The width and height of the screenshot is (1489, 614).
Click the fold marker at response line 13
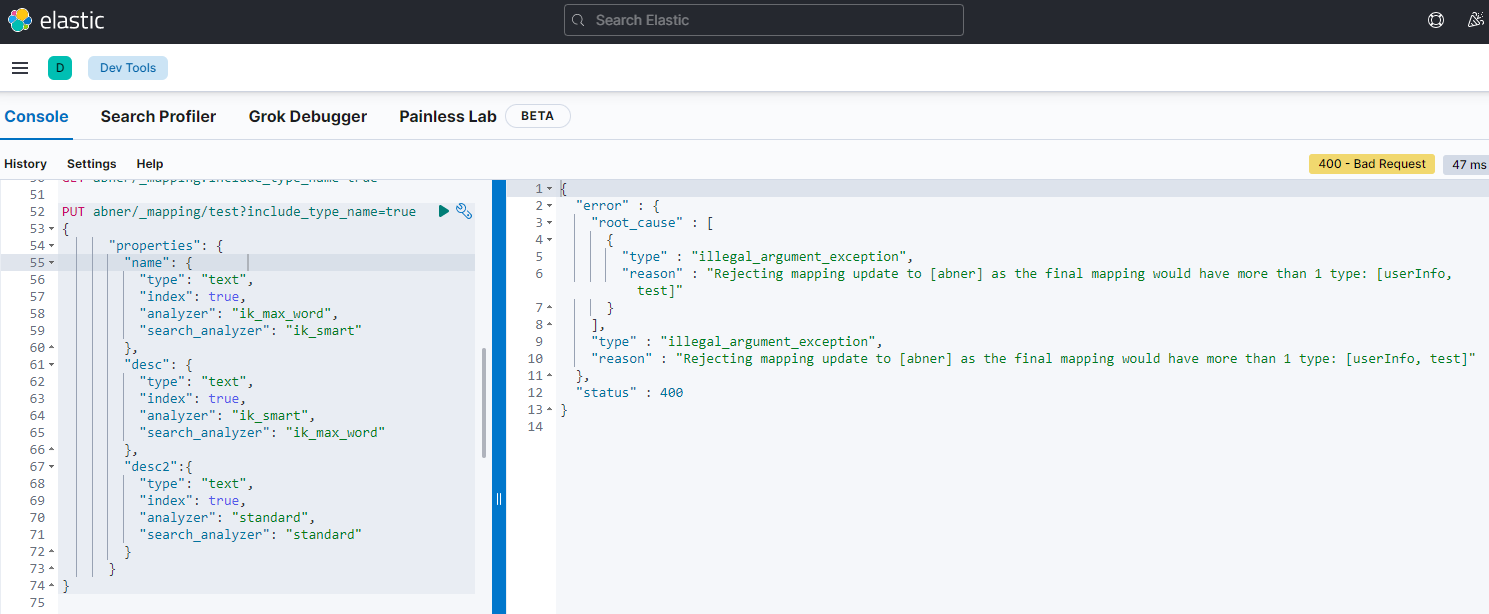[550, 410]
